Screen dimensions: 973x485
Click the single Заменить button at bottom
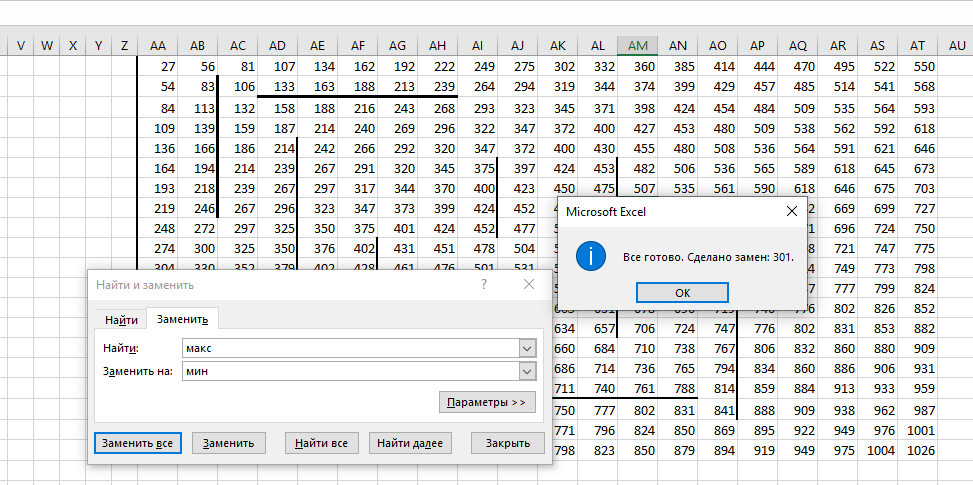click(x=228, y=443)
